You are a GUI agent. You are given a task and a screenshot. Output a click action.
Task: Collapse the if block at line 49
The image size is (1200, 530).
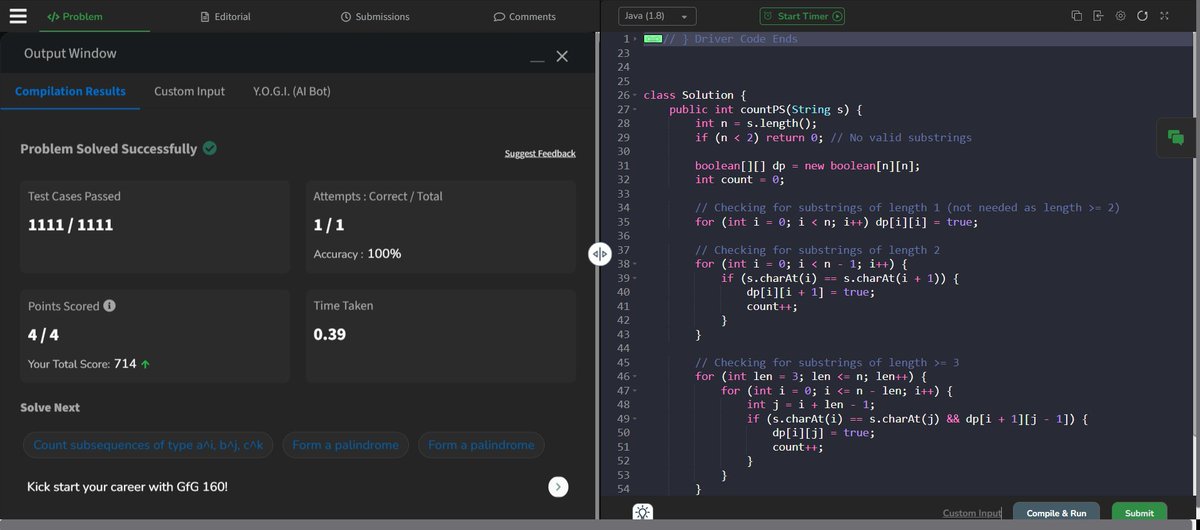coord(636,419)
